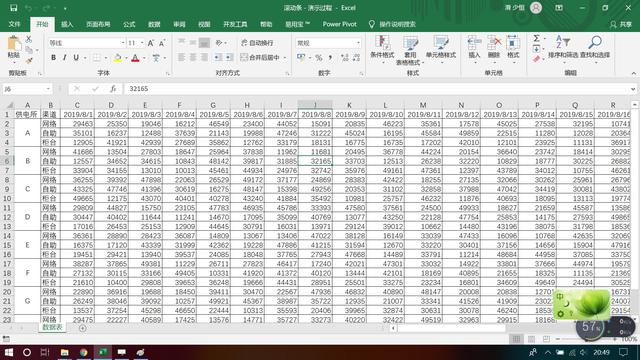Toggle Bold formatting
640x360 pixels.
tap(53, 58)
